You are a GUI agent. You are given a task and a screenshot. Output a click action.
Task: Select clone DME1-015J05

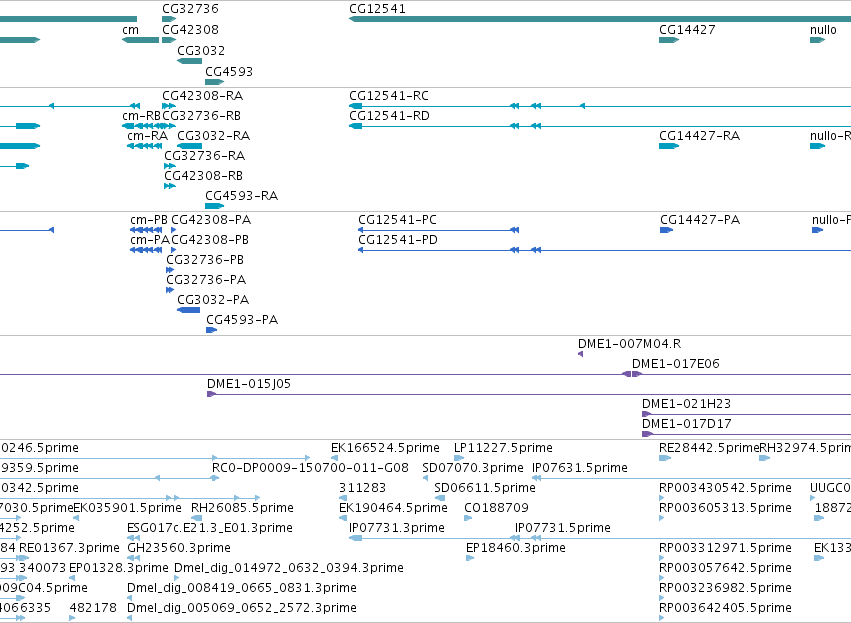[x=249, y=384]
